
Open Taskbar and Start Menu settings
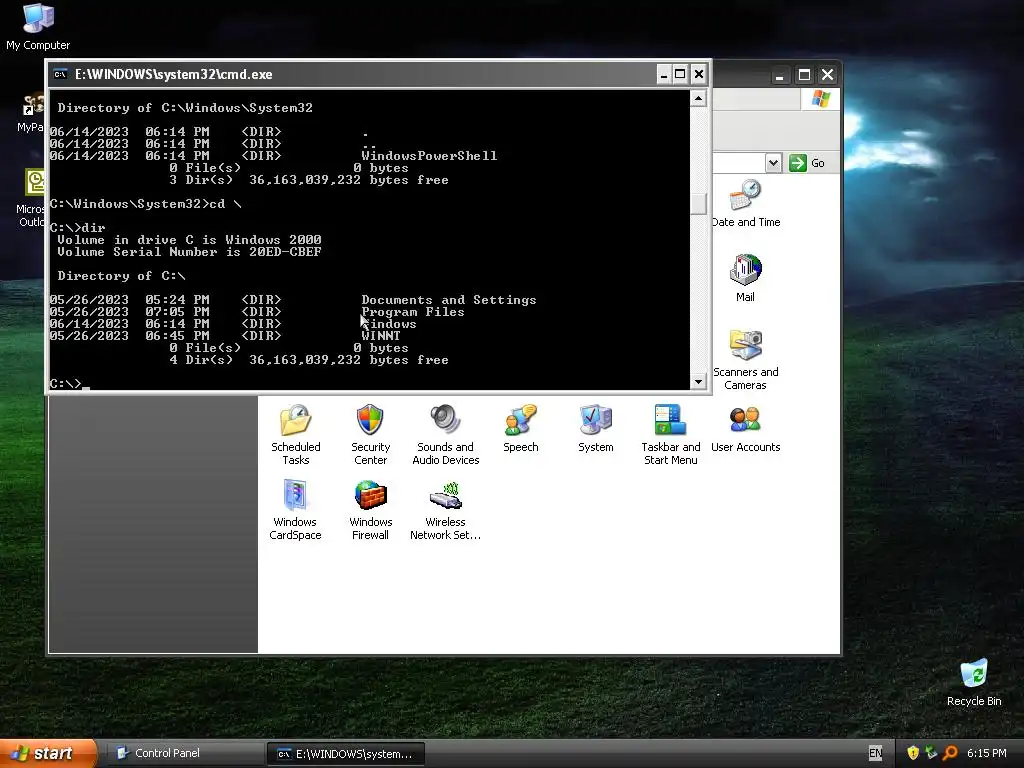pyautogui.click(x=671, y=434)
